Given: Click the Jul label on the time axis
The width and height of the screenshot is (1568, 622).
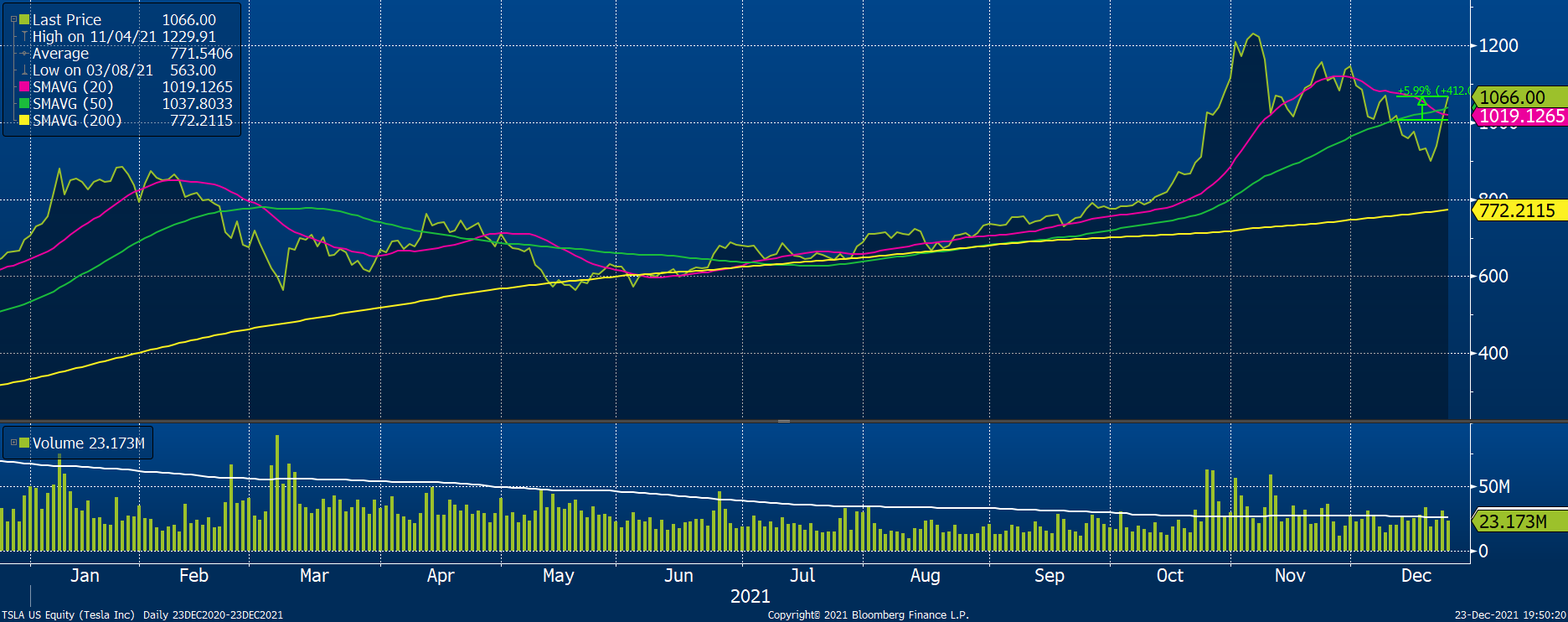Looking at the screenshot, I should (x=802, y=575).
